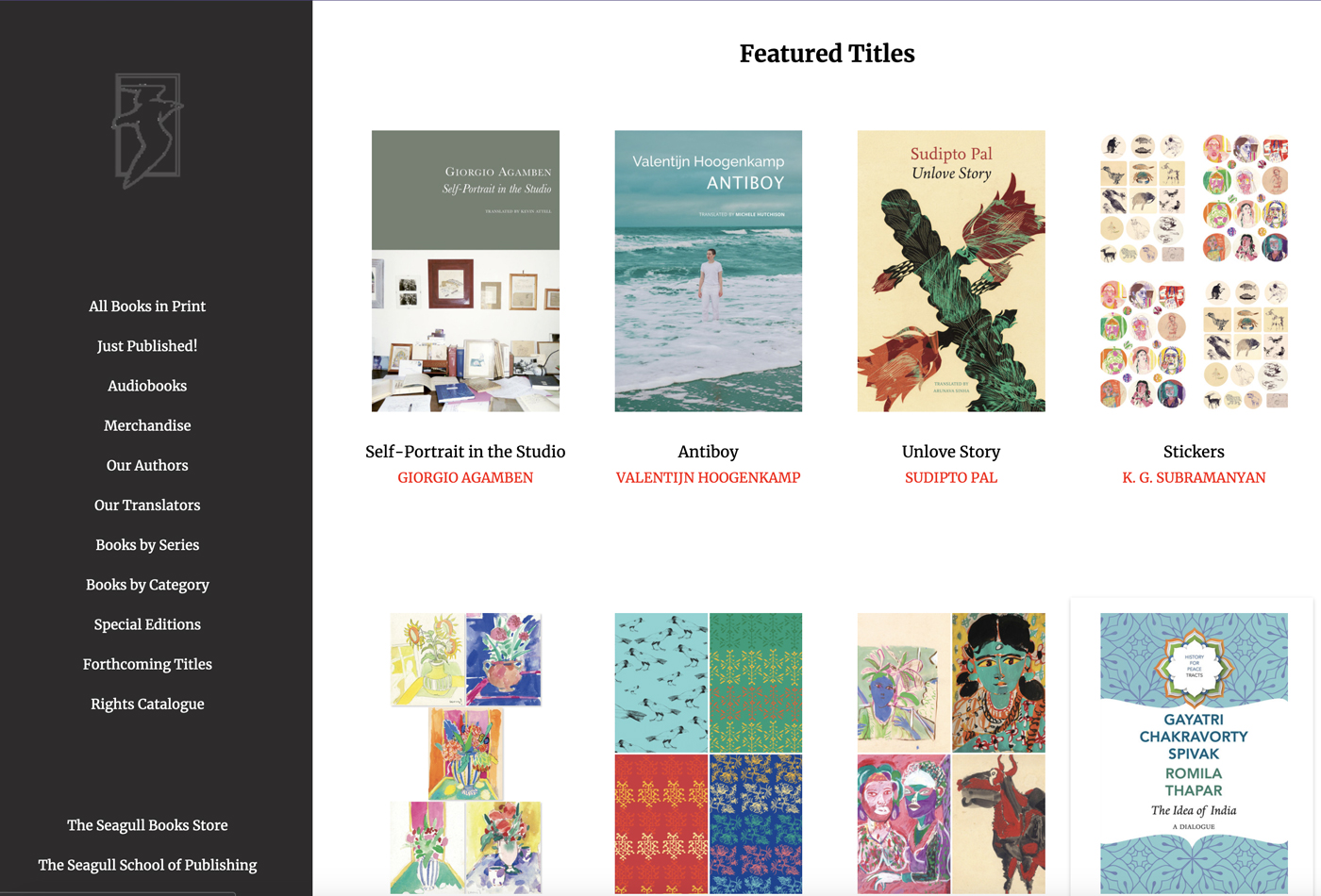Viewport: 1321px width, 896px height.
Task: Browse Books by Category
Action: coord(147,585)
